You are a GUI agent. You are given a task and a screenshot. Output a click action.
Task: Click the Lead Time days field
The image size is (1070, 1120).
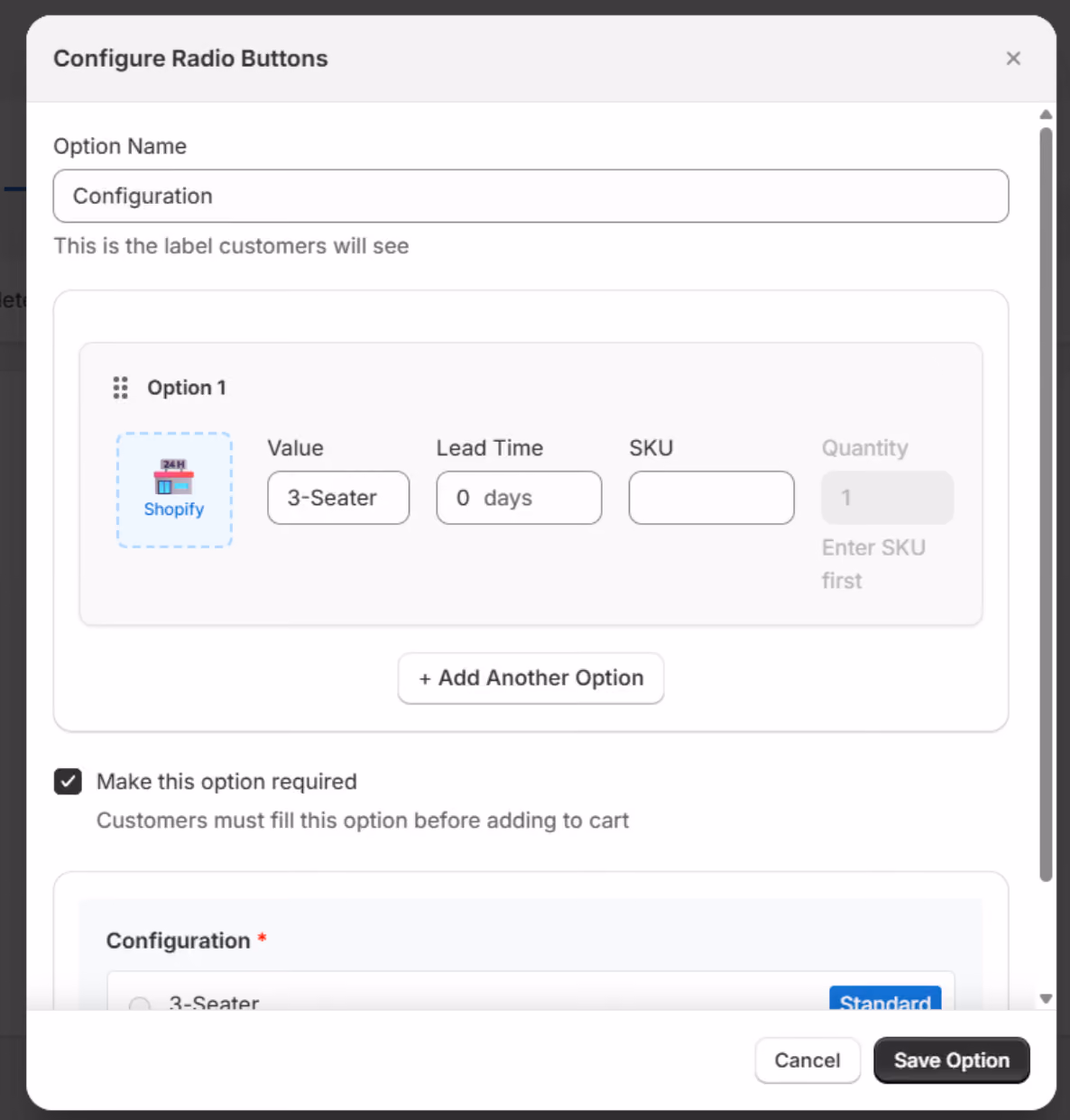pos(519,498)
